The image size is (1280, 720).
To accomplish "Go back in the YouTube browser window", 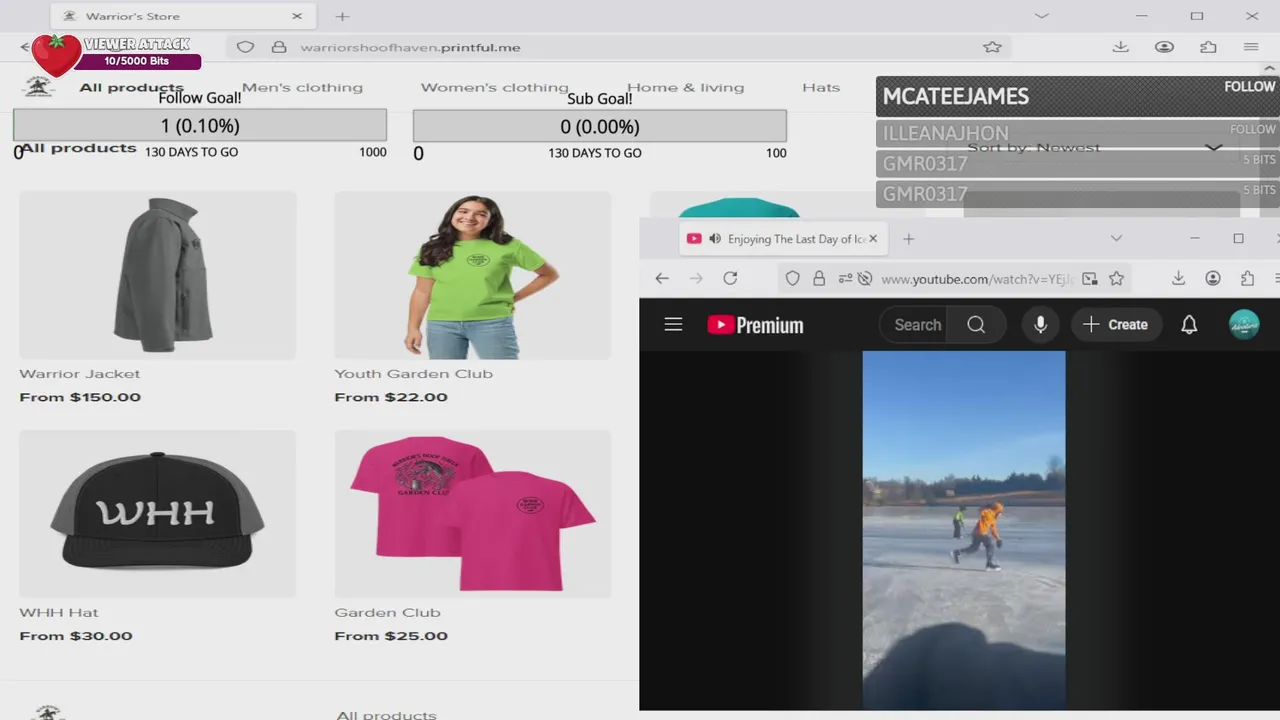I will tap(662, 278).
